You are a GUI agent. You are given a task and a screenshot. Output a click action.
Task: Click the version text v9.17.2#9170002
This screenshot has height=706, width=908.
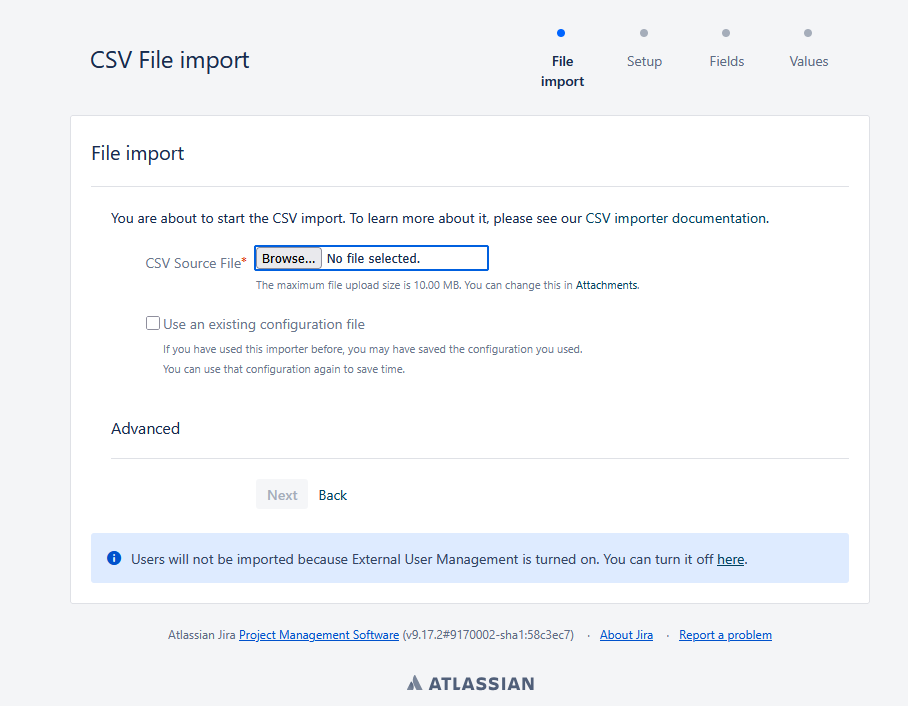click(488, 635)
